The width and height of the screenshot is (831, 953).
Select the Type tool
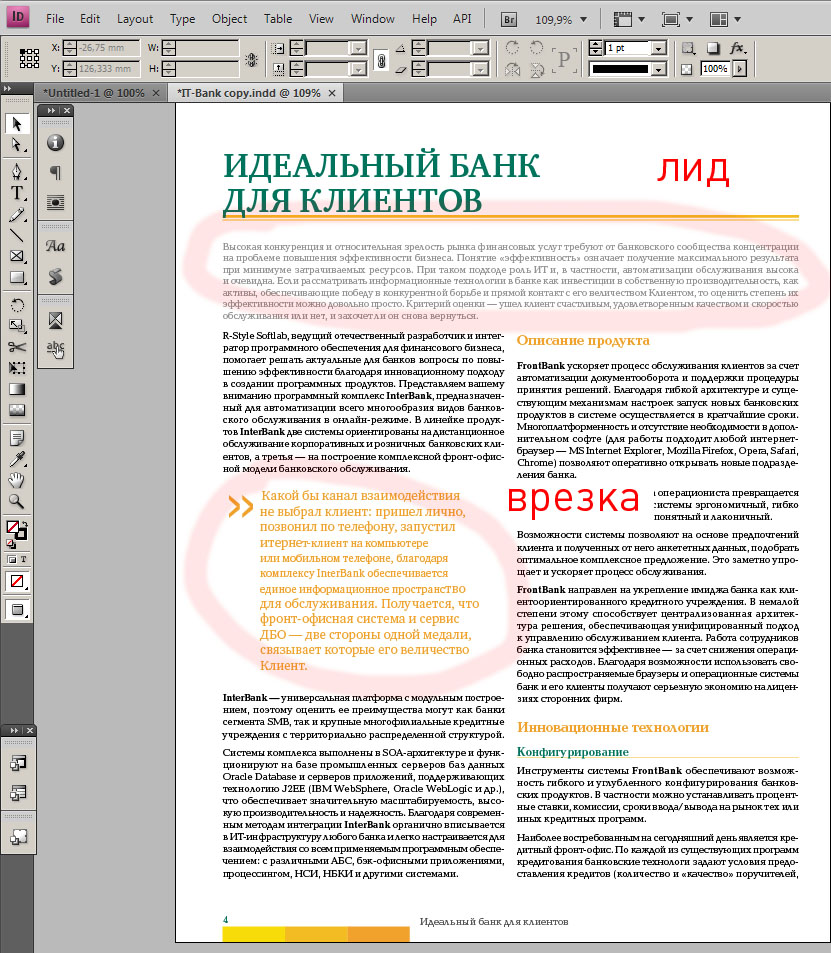(x=17, y=193)
